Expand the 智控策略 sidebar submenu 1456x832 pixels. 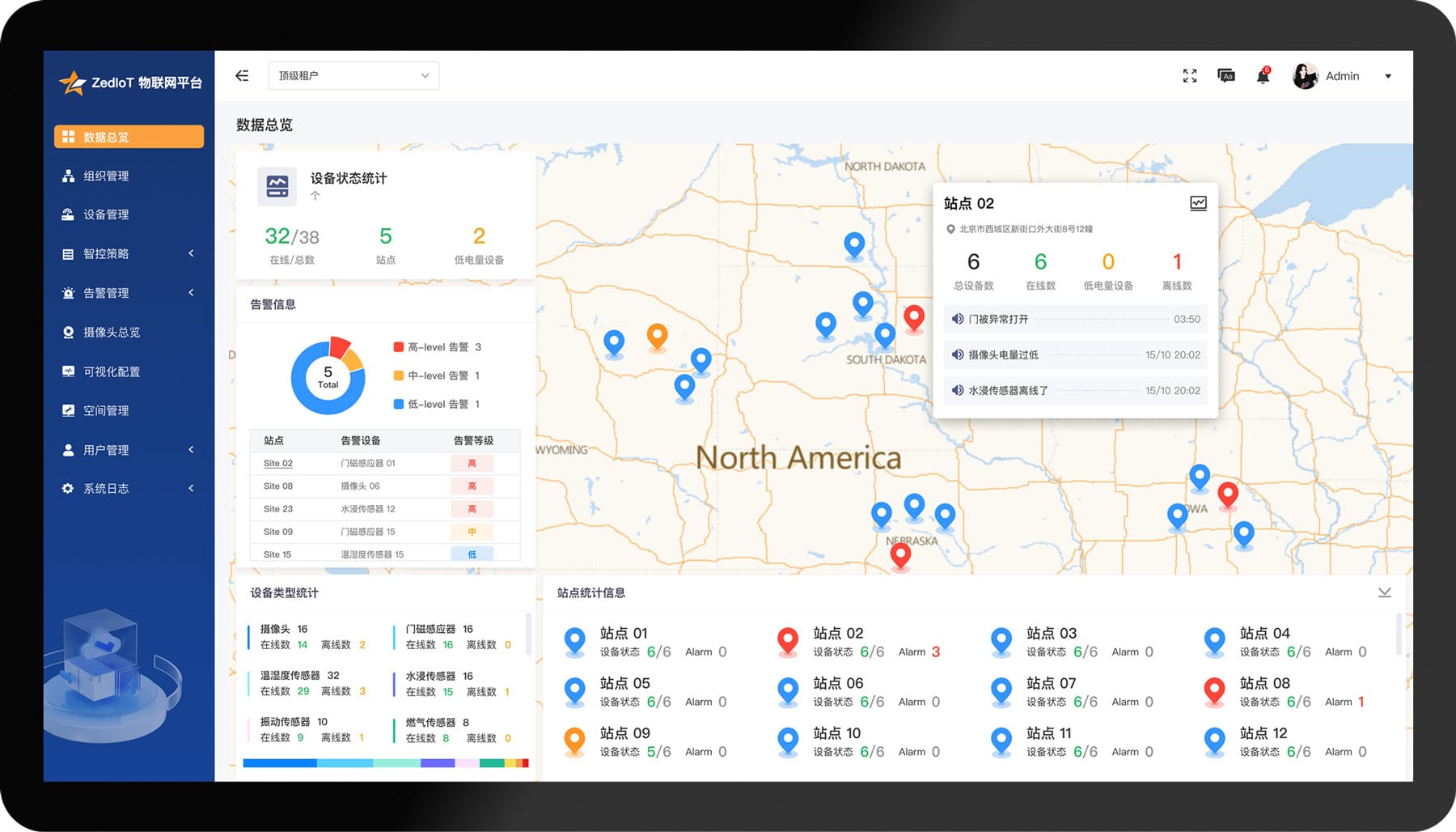(129, 254)
